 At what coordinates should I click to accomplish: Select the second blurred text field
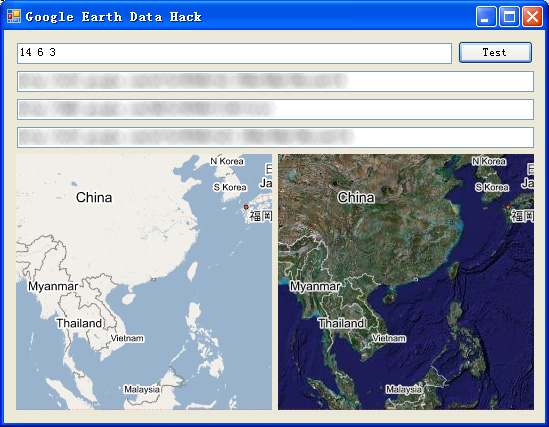point(275,110)
